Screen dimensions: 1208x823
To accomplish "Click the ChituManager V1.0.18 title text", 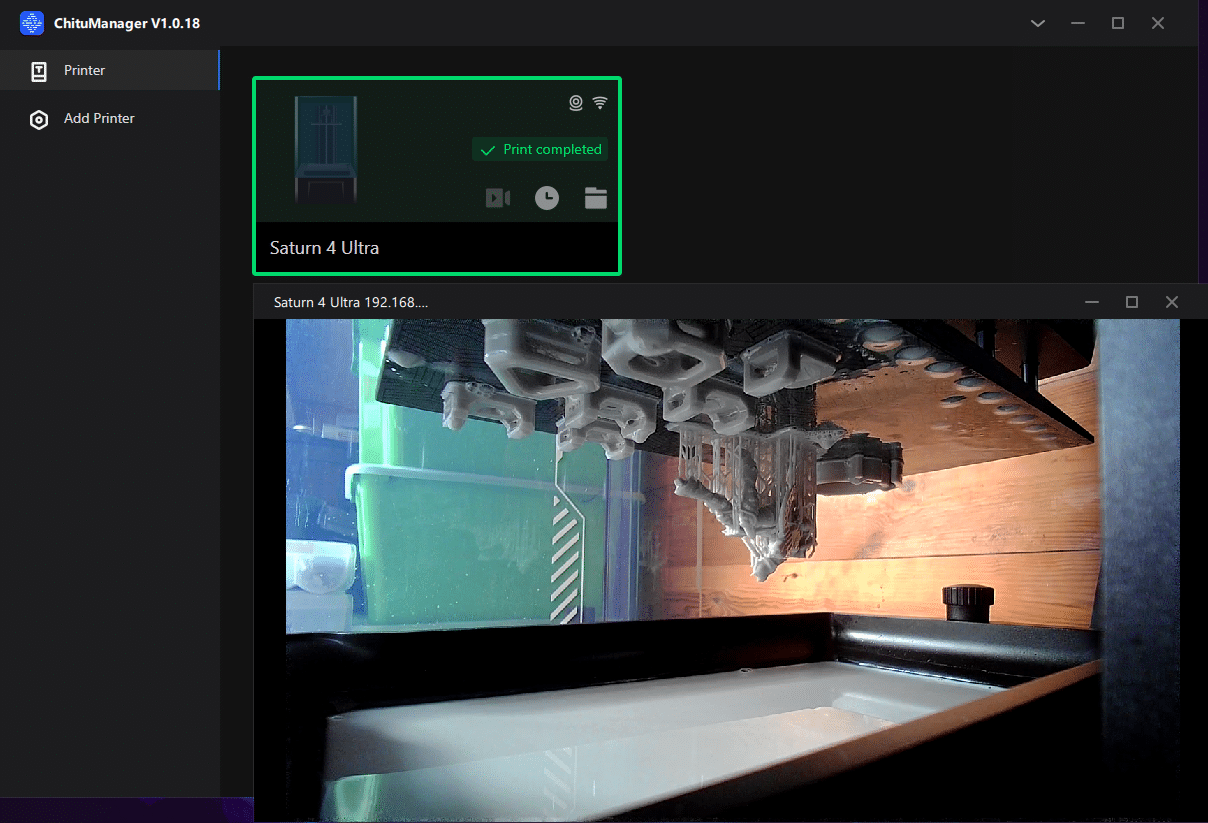I will click(x=127, y=23).
